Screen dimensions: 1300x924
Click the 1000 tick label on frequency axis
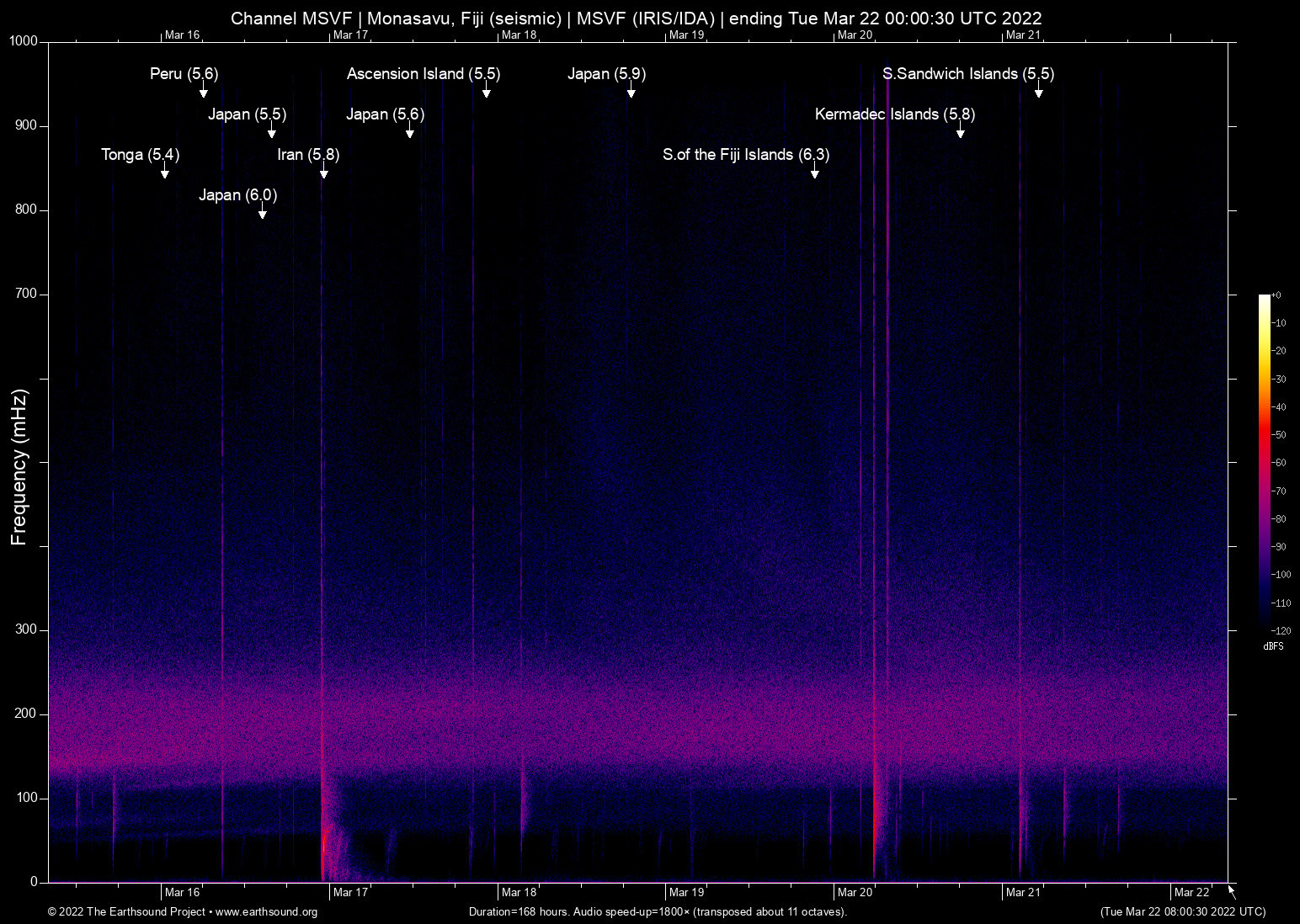(x=24, y=41)
